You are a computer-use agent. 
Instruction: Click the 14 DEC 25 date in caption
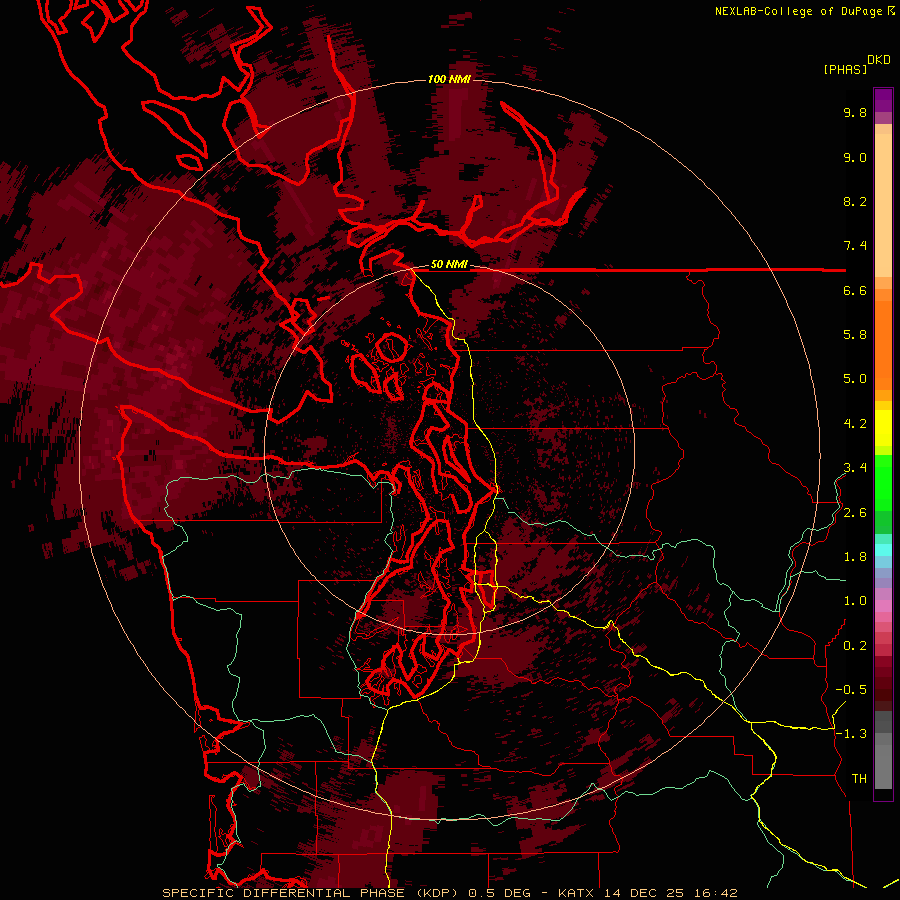[645, 893]
